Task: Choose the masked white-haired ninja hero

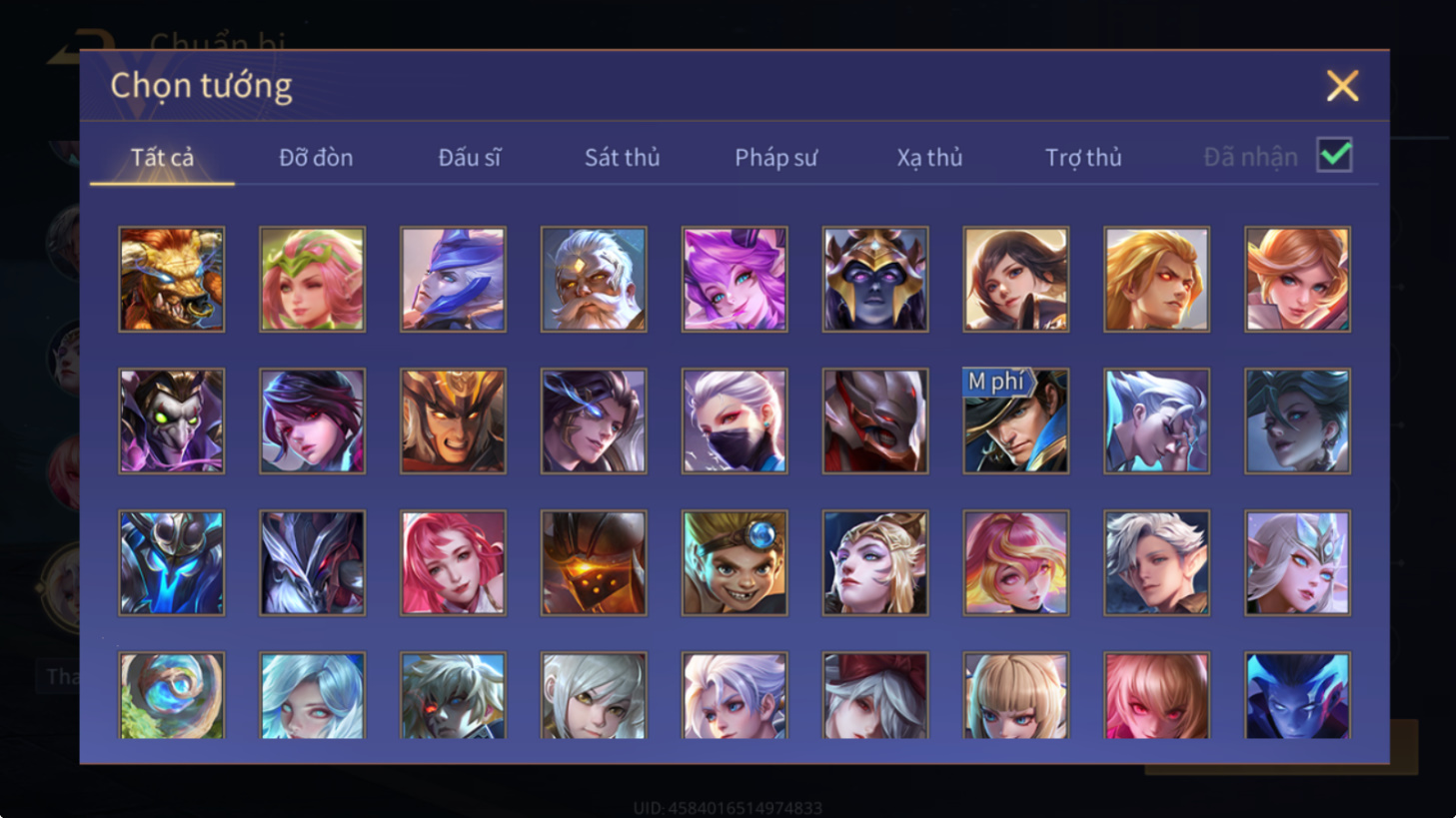Action: tap(734, 420)
